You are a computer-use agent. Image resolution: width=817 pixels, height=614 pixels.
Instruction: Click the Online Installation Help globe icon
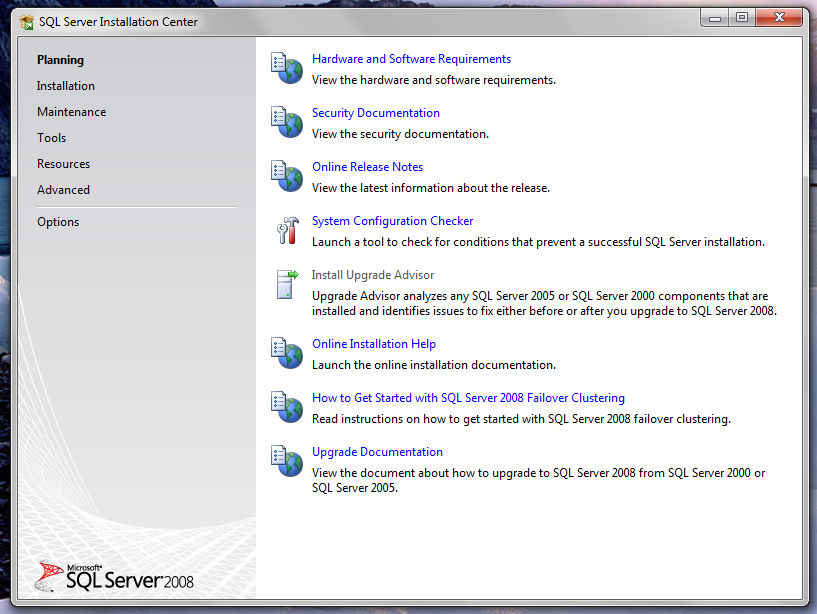coord(287,353)
